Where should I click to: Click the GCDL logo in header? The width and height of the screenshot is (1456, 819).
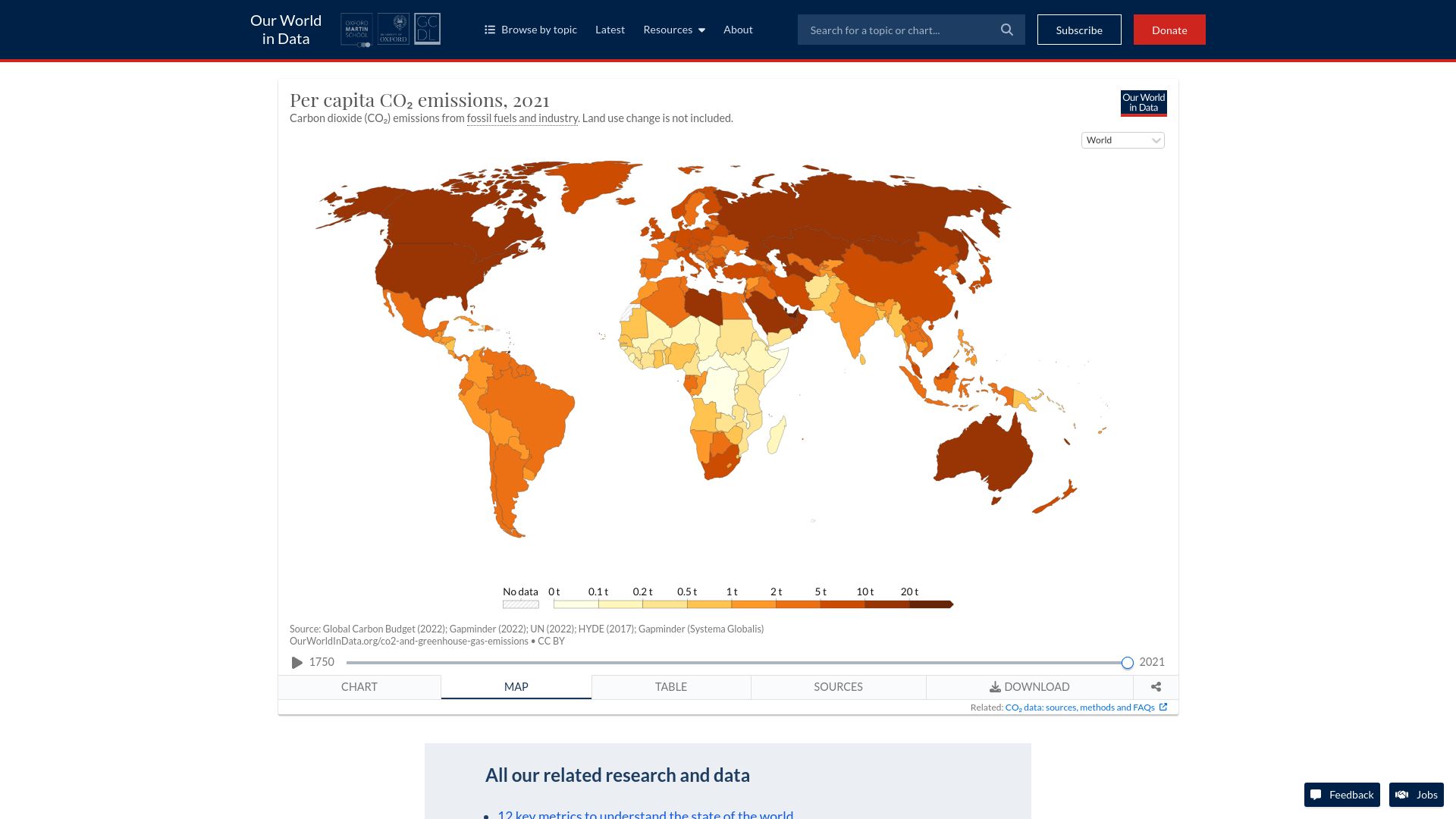427,29
